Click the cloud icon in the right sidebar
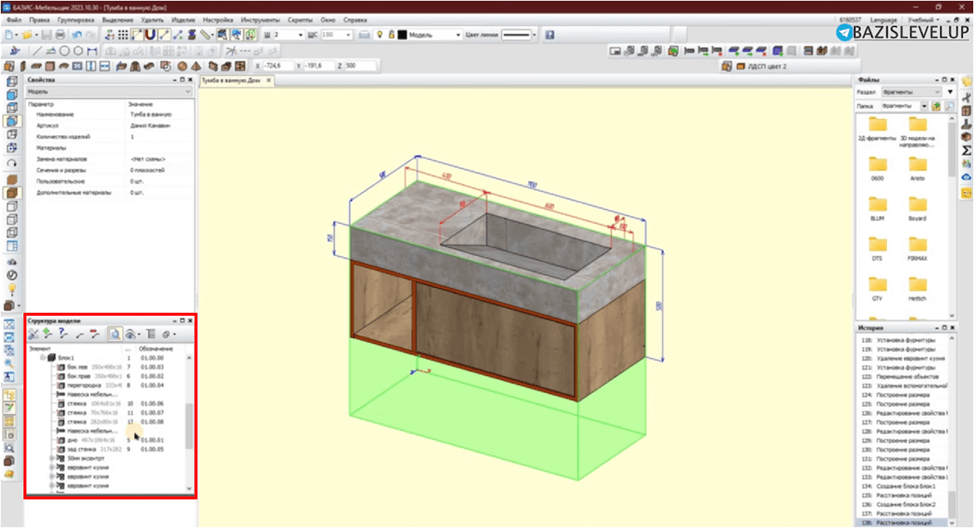 (967, 178)
